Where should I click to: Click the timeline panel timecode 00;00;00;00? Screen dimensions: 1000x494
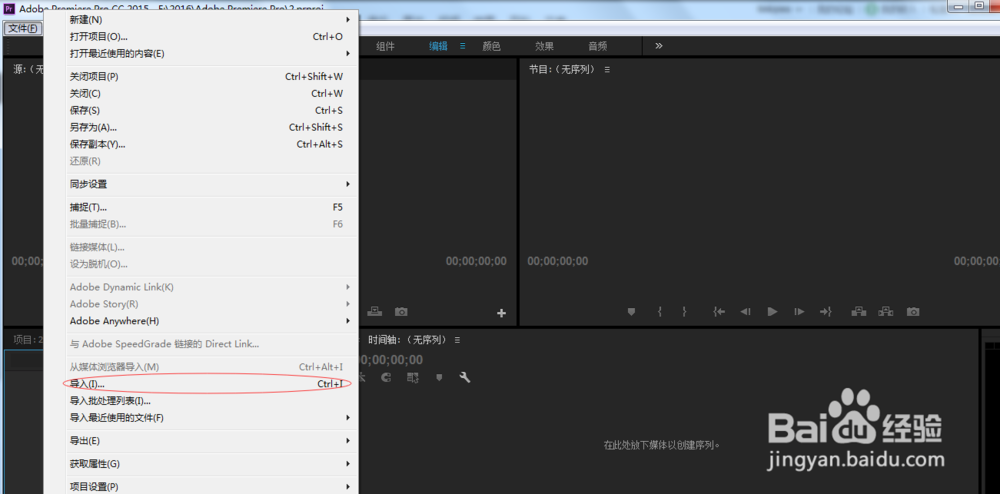[x=391, y=360]
